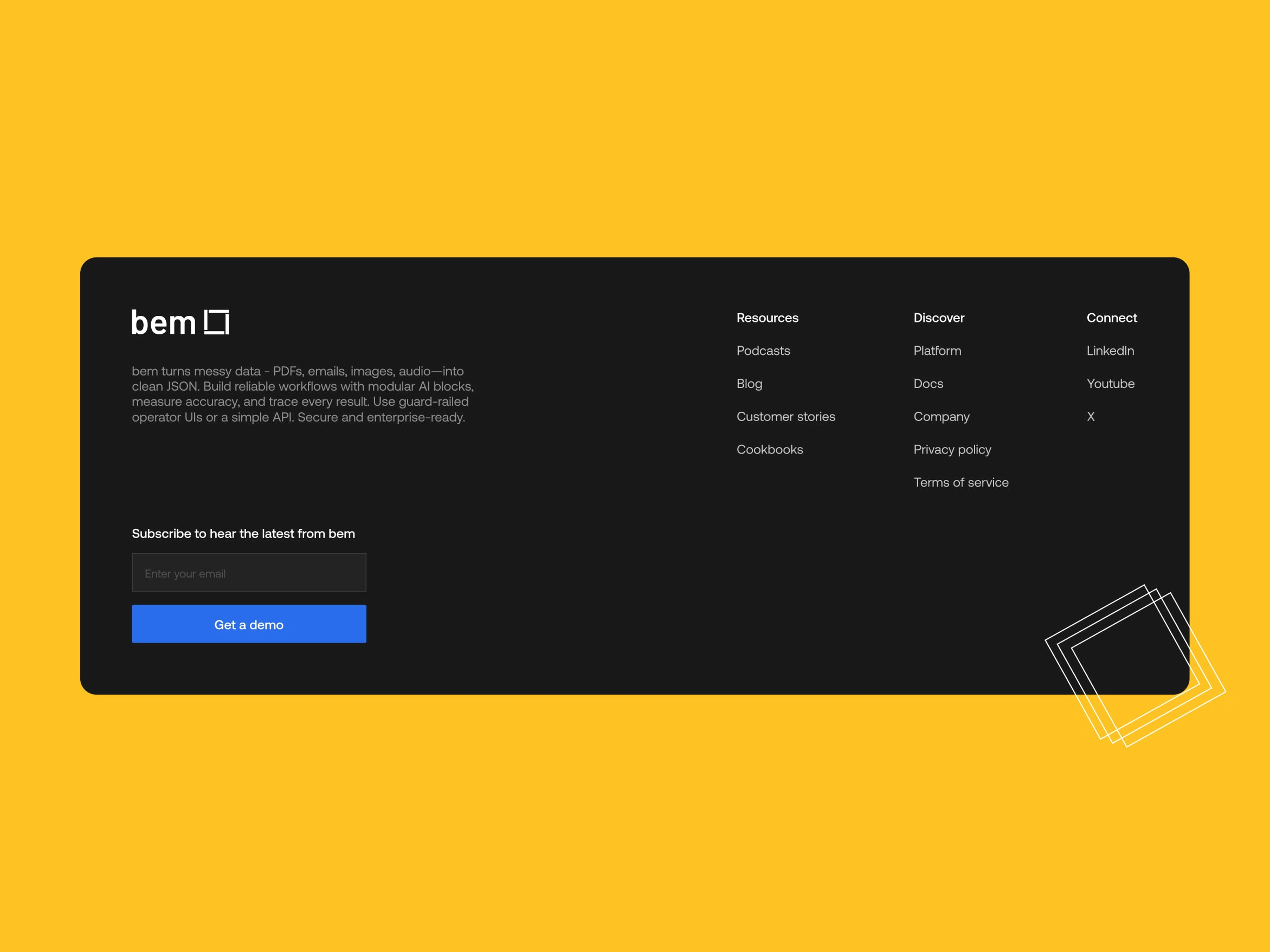
Task: Click the overlapping squares decoration
Action: point(1134,666)
